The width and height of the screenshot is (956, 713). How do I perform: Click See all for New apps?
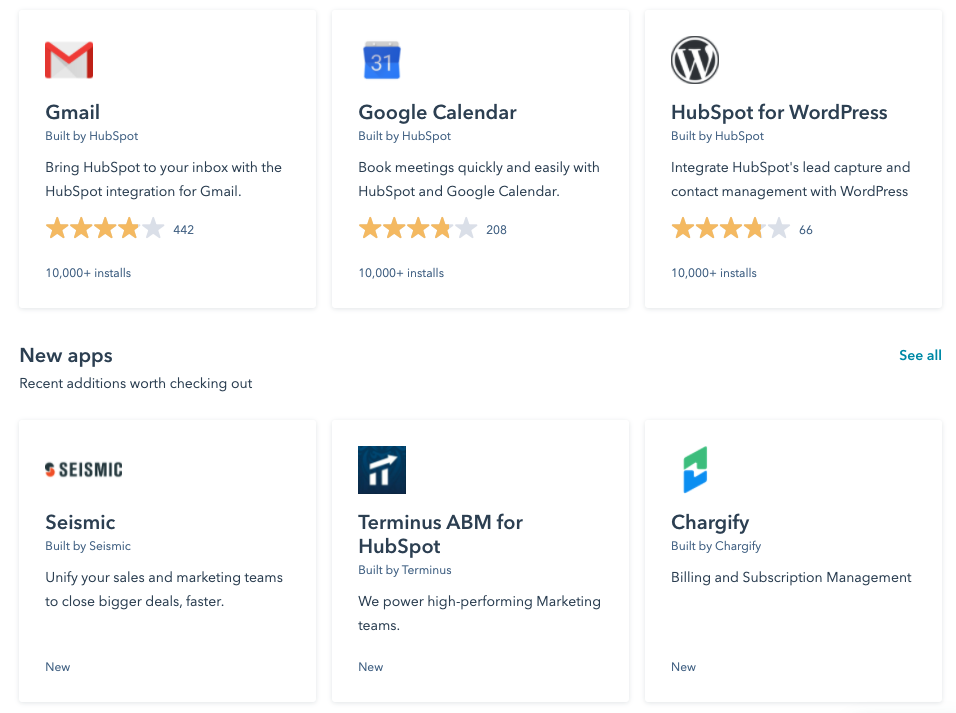(x=920, y=355)
